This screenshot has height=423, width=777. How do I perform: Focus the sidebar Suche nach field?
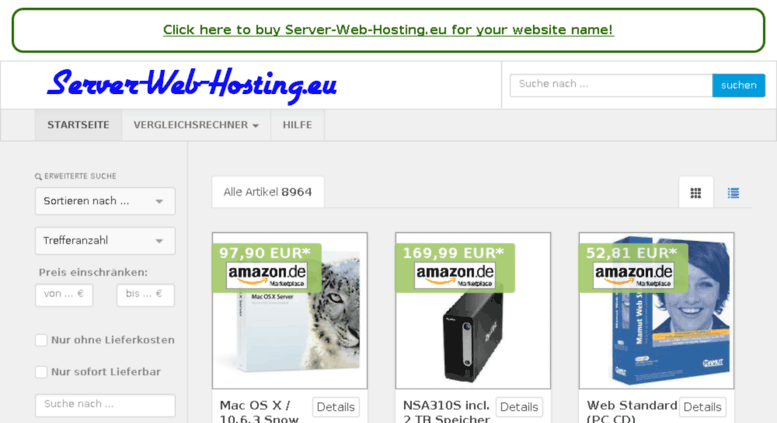[x=105, y=405]
